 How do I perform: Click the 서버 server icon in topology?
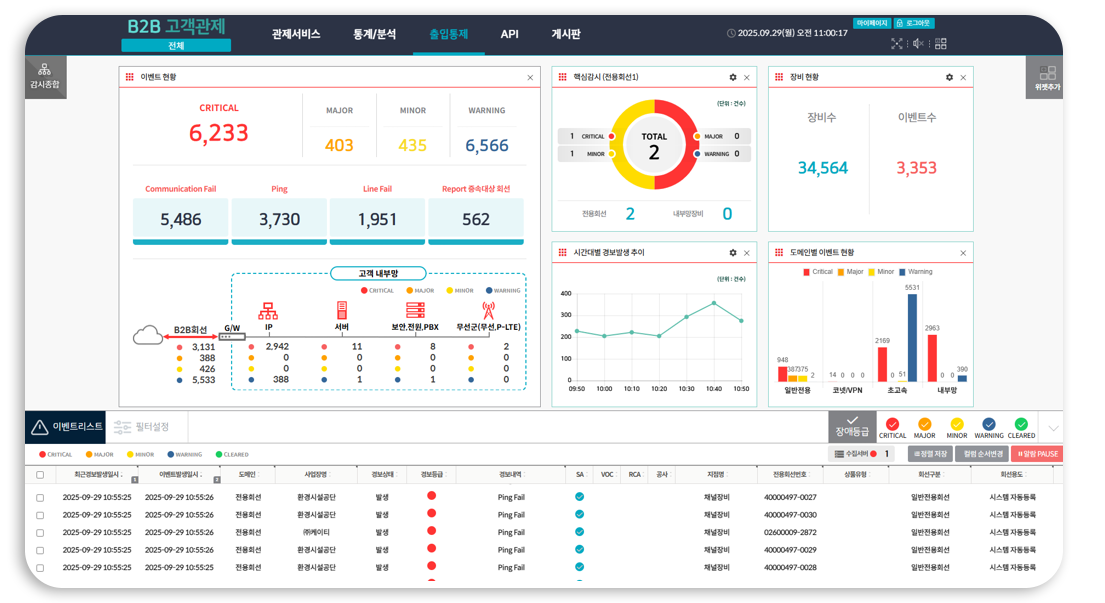(x=342, y=311)
